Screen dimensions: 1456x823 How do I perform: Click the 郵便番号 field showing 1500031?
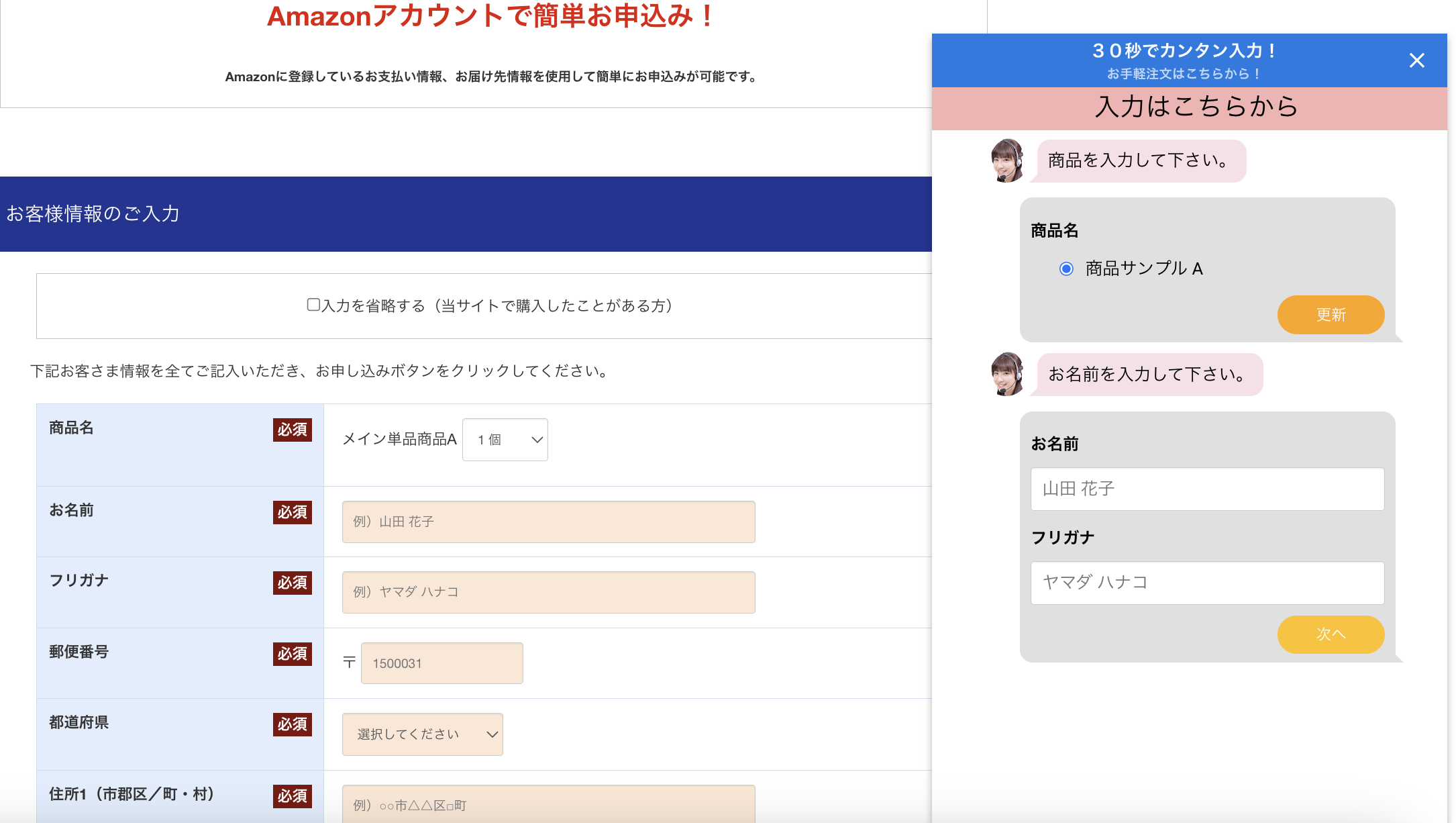(442, 663)
